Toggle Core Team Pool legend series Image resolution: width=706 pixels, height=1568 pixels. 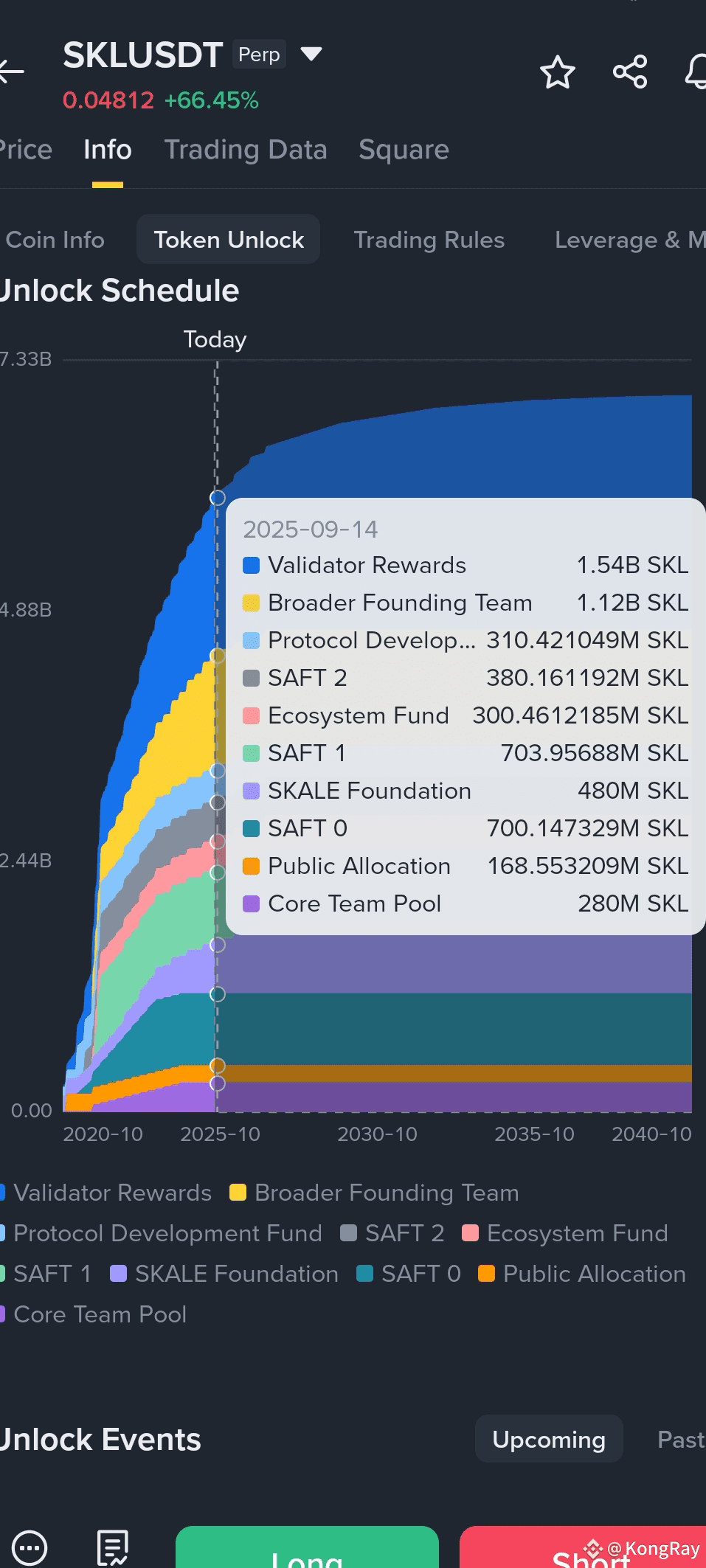pos(94,1314)
